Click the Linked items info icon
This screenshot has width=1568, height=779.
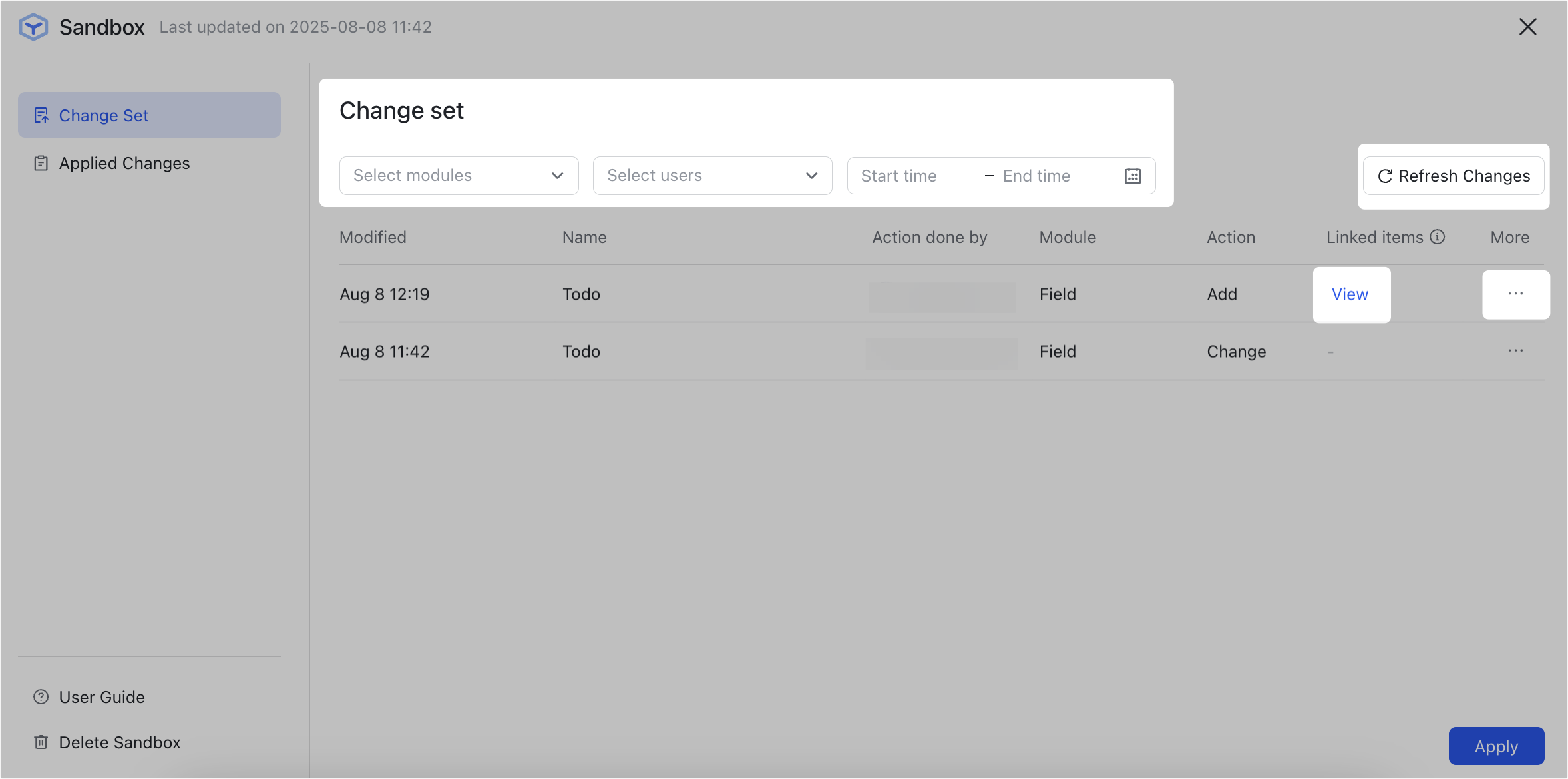1438,237
